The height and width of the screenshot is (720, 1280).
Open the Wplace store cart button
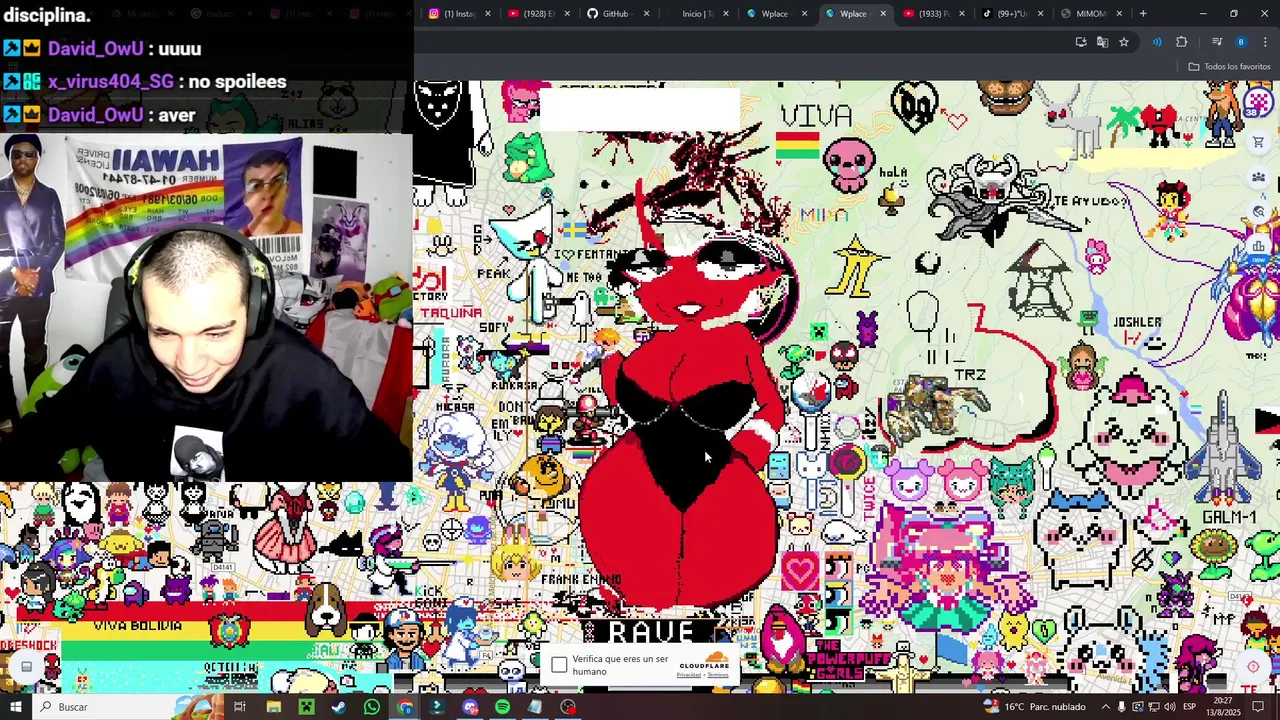coord(1258,142)
